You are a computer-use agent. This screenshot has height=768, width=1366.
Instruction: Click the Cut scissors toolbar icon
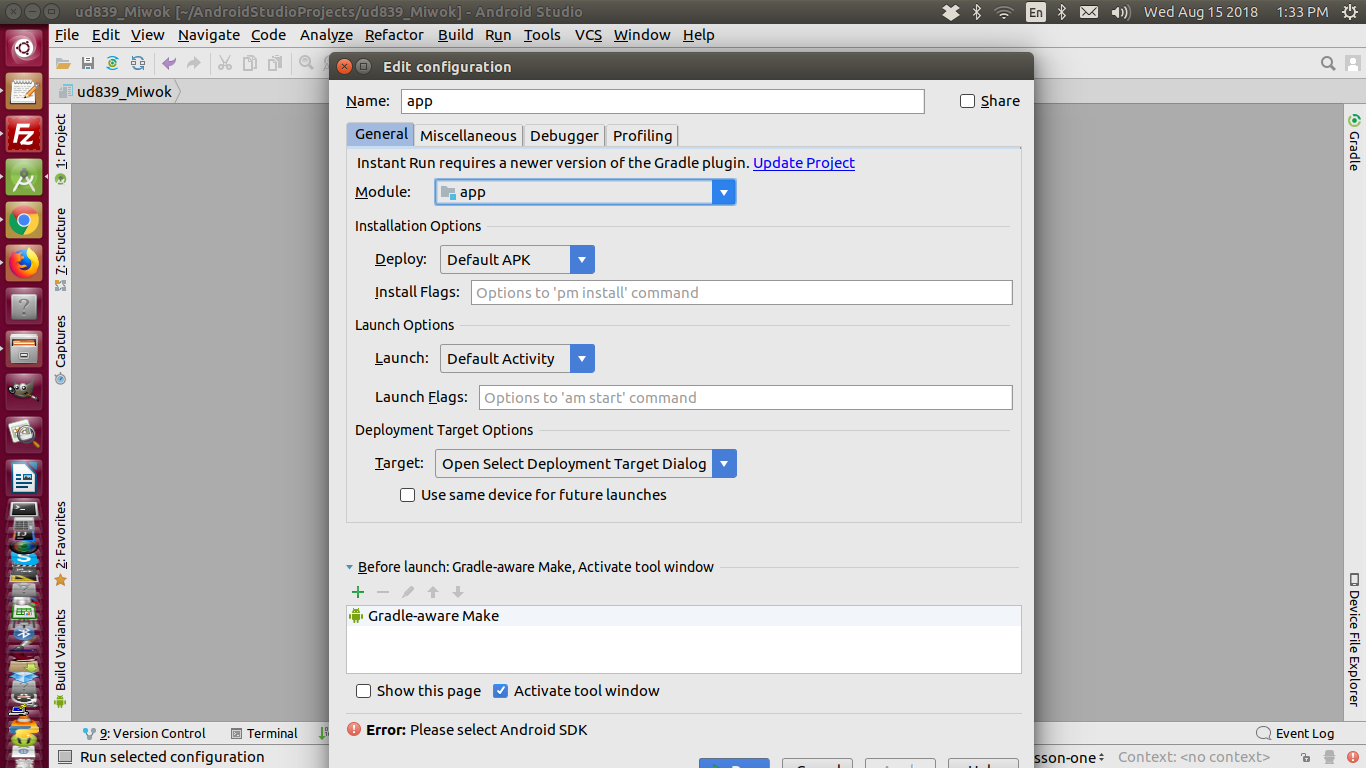pos(225,63)
